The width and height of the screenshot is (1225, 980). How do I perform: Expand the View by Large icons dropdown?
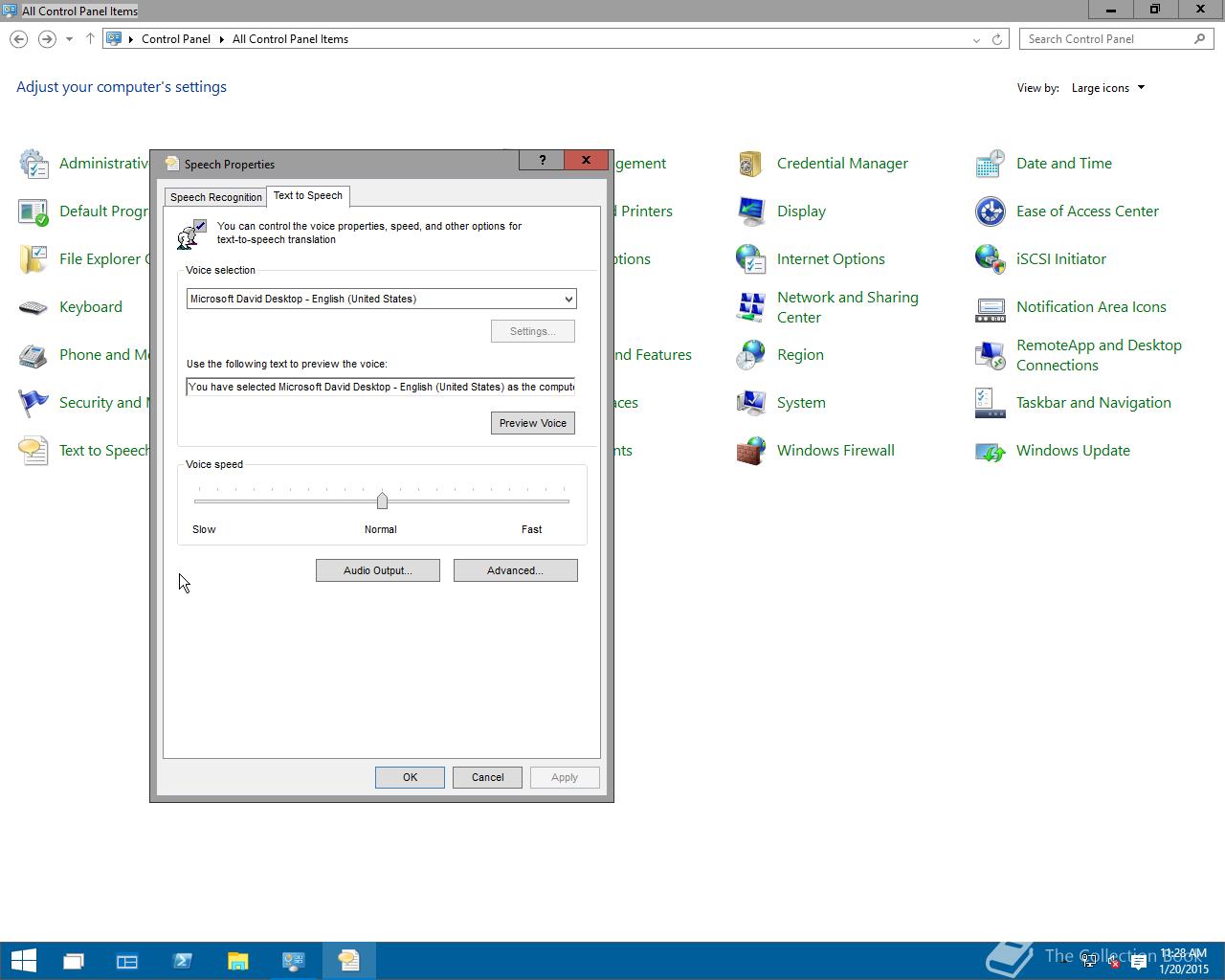click(1108, 88)
